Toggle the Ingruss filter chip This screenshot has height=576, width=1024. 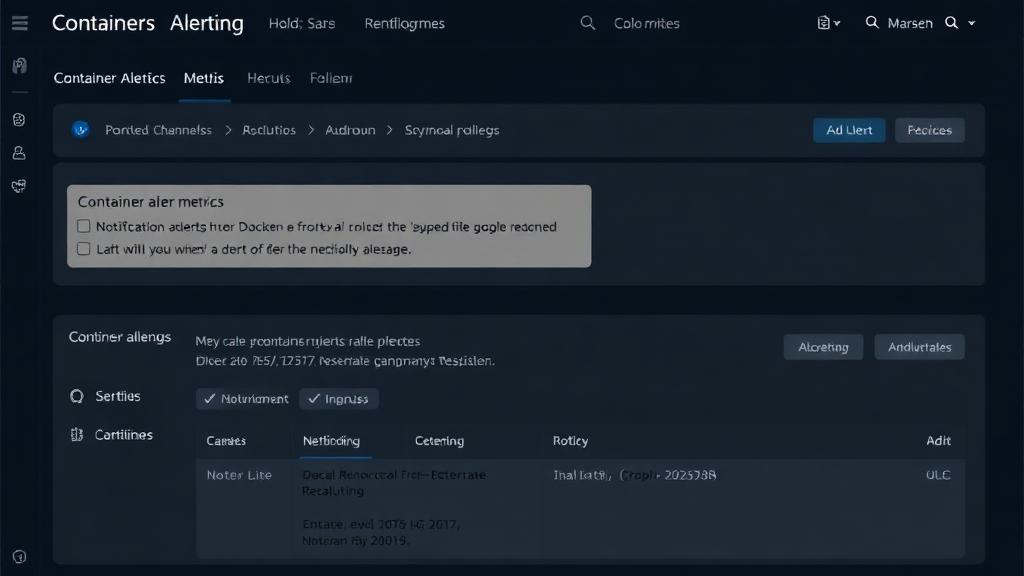tap(338, 398)
